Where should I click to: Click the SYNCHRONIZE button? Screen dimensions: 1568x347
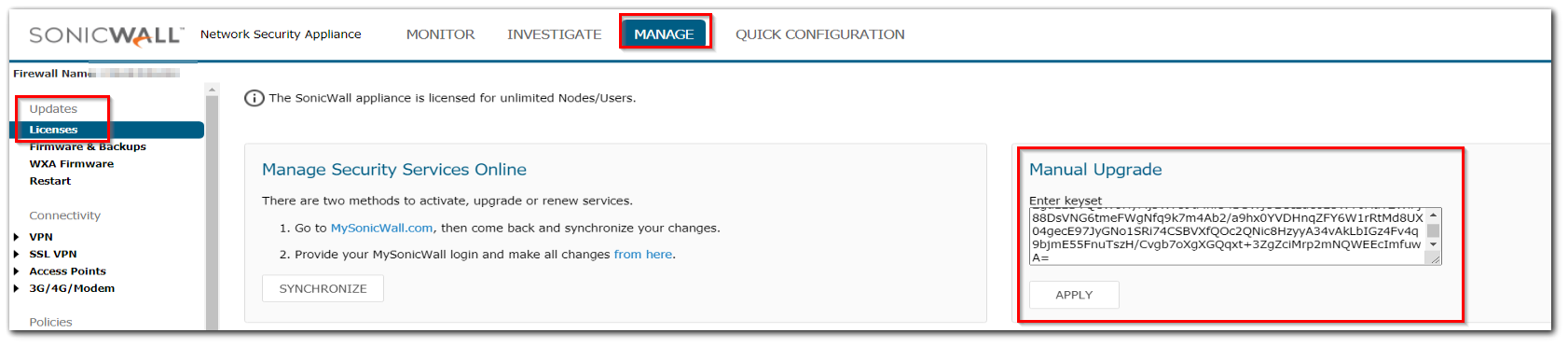[x=323, y=288]
